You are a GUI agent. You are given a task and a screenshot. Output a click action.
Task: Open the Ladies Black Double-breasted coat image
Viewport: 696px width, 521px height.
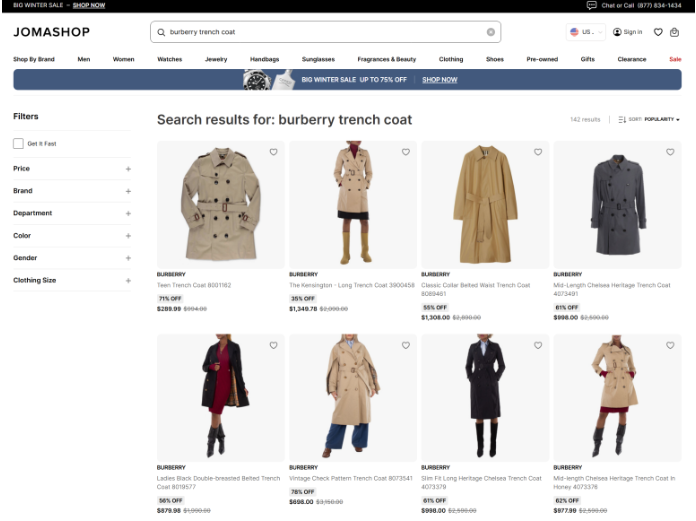pos(221,398)
